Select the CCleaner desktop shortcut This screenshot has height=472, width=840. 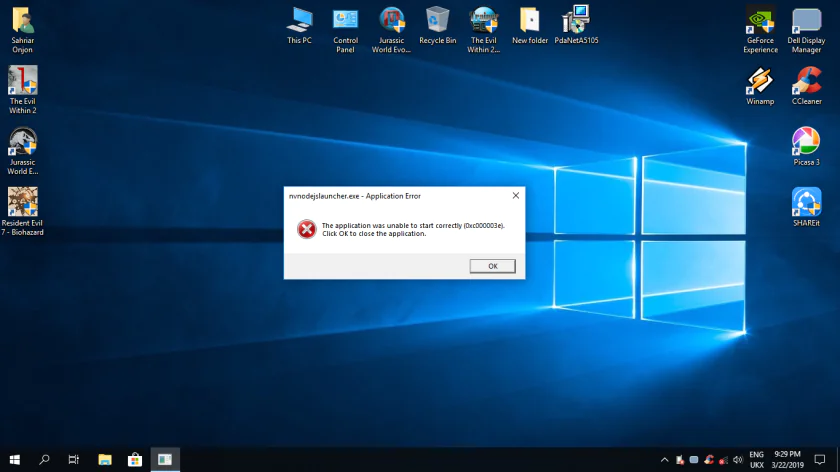coord(807,86)
